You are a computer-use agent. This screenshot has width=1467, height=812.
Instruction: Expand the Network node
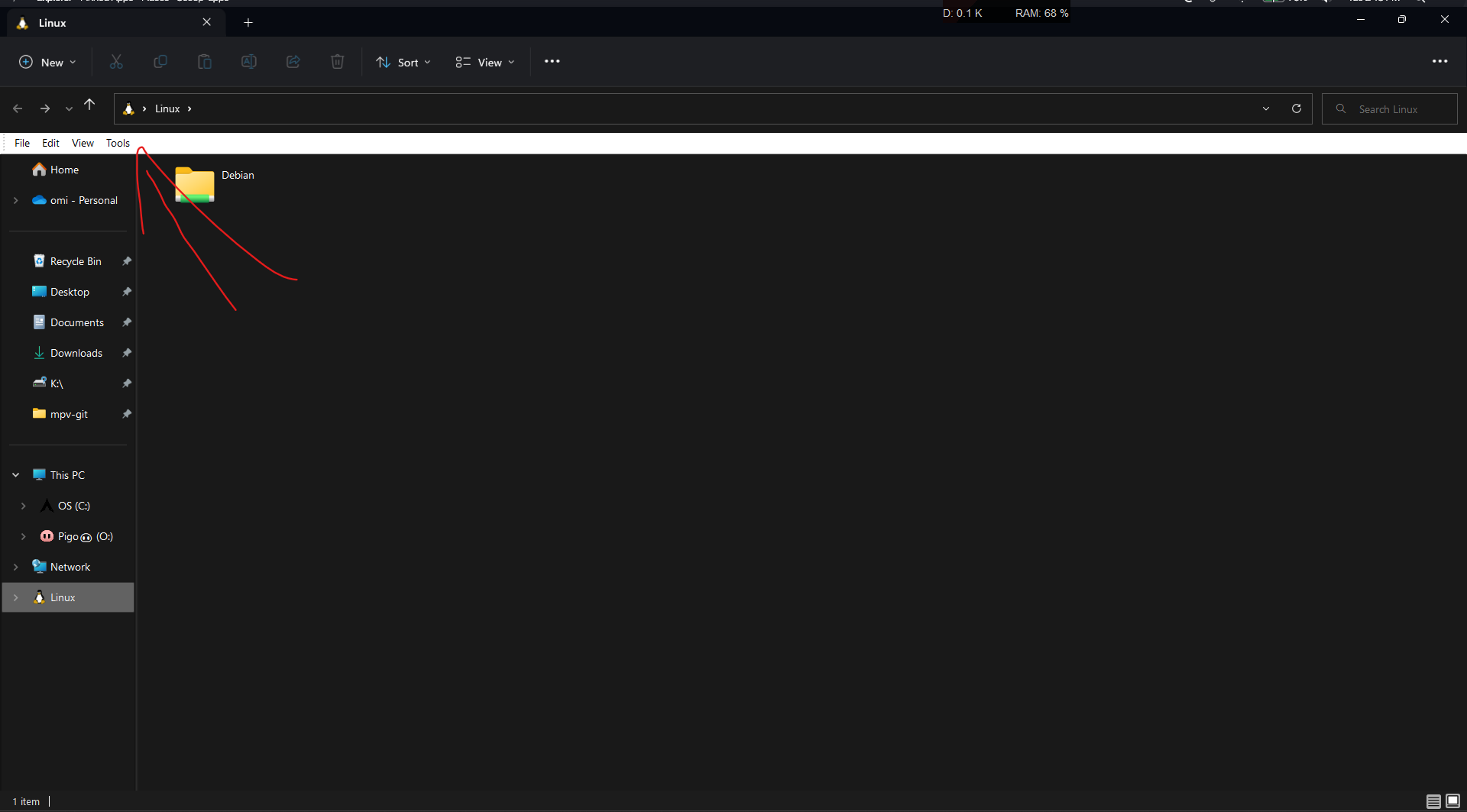(16, 567)
